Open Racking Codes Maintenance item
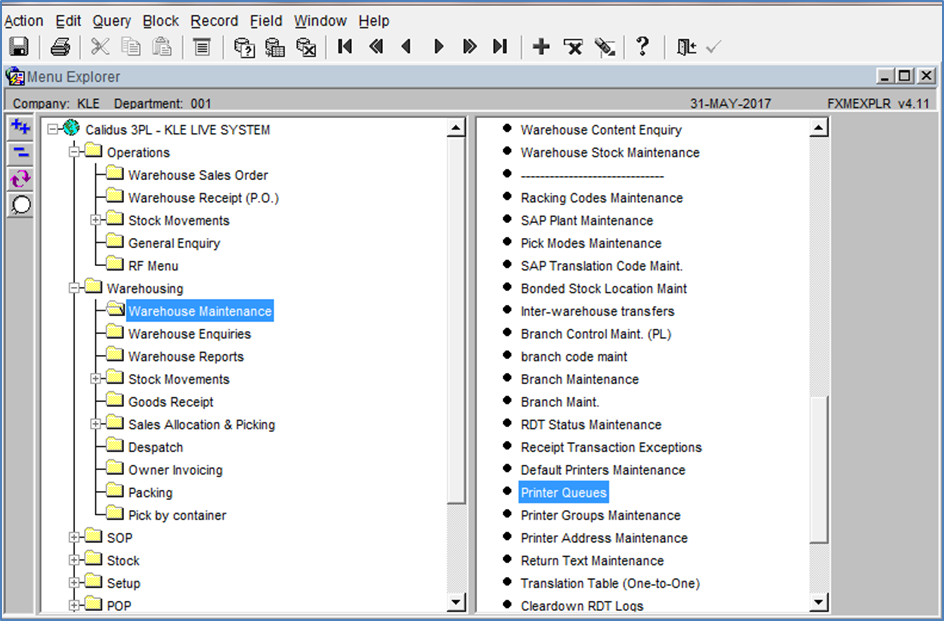 coord(601,198)
